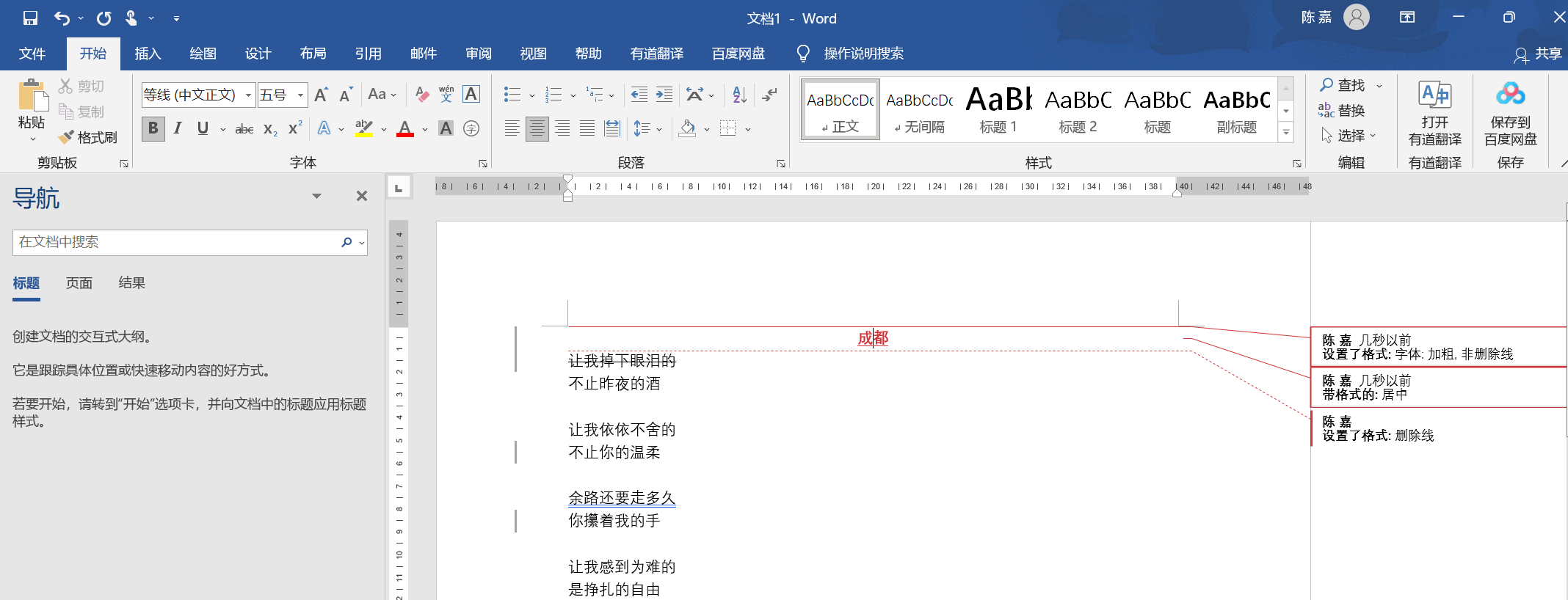Apply red font color

click(405, 128)
